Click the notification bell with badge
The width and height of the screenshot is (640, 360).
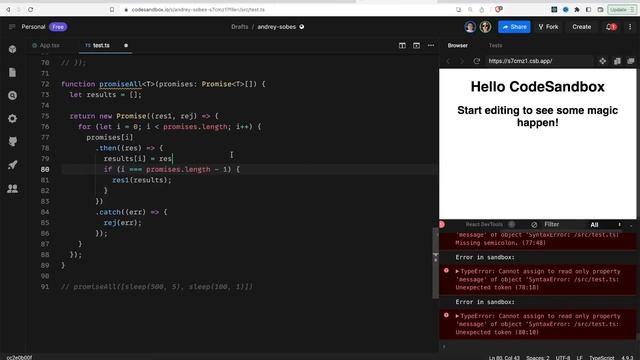click(611, 27)
